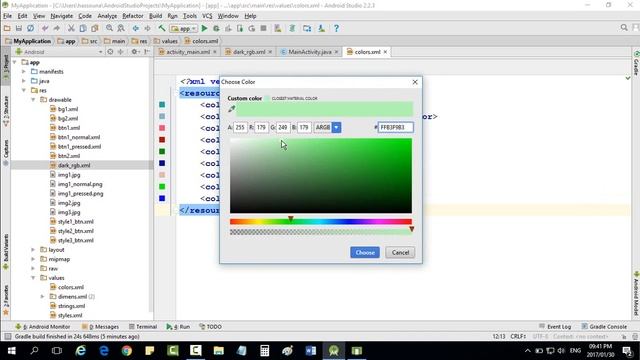The image size is (640, 360).
Task: Open the Event Log panel
Action: [555, 327]
